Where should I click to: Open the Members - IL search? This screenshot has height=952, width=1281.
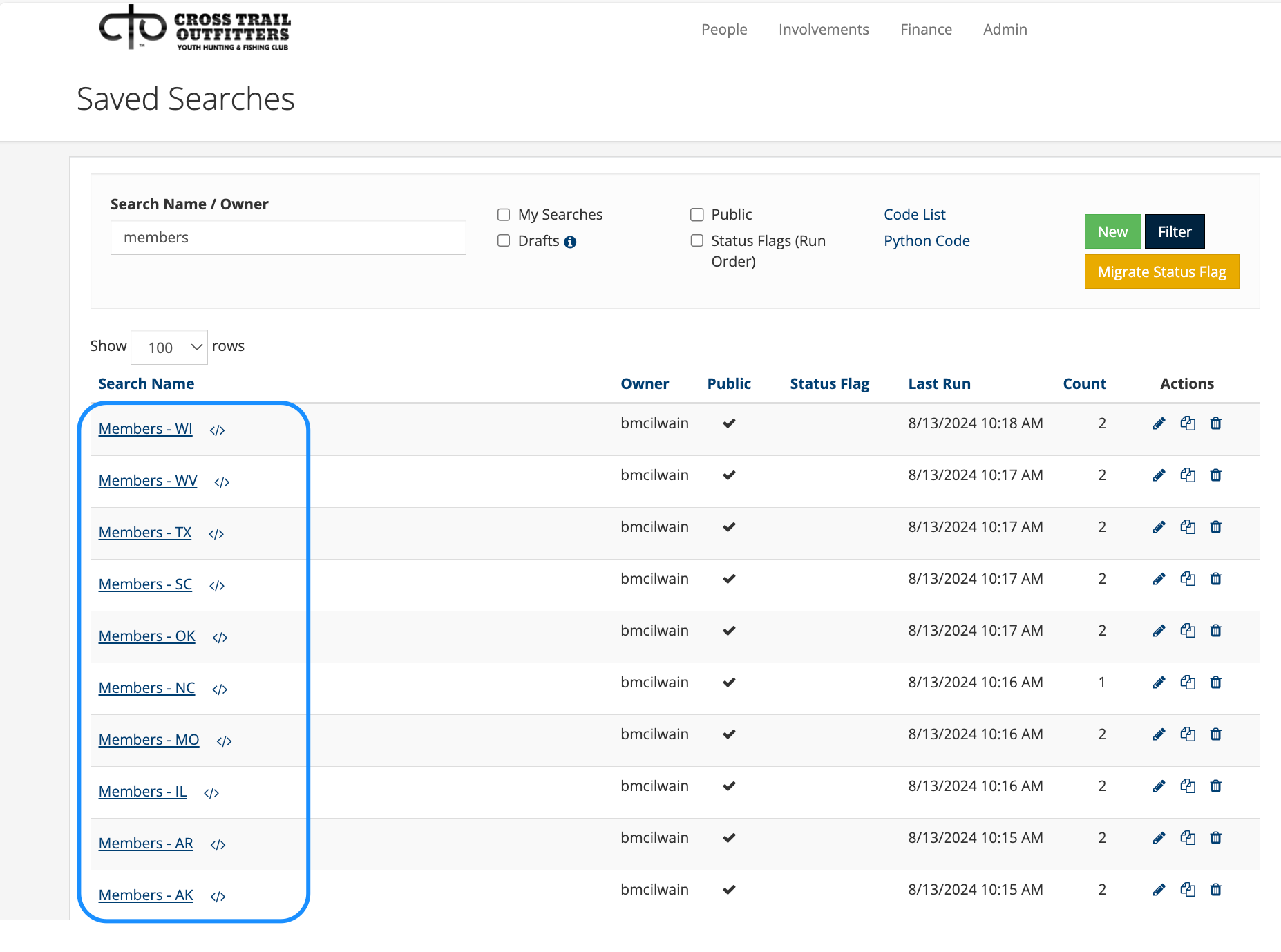pos(142,792)
